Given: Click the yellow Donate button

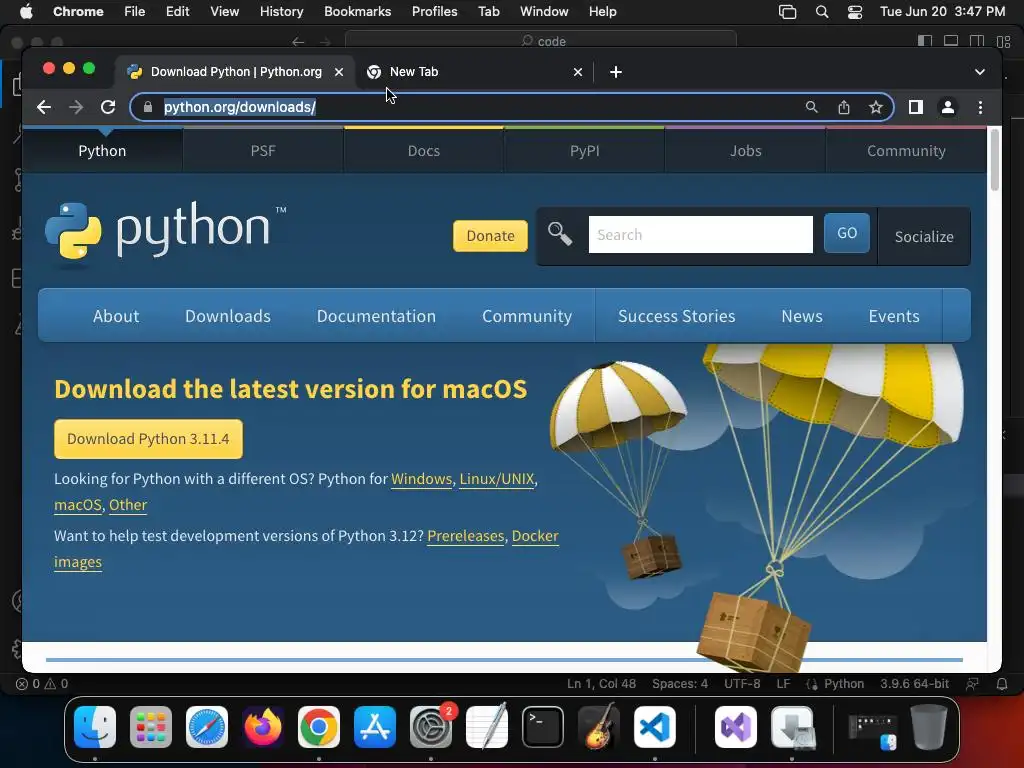Looking at the screenshot, I should 490,236.
